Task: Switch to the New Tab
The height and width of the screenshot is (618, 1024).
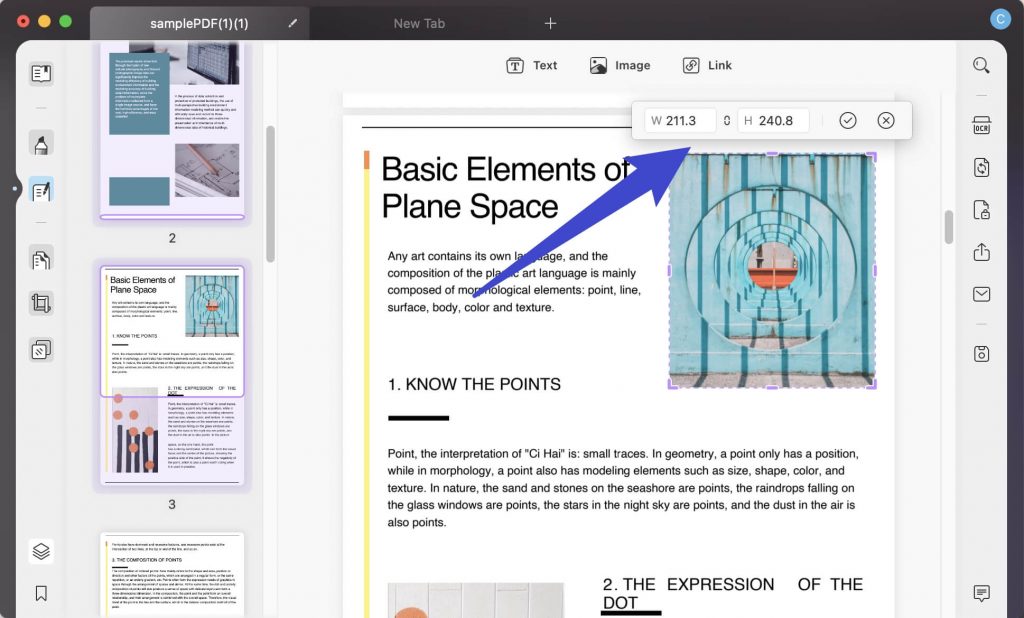Action: pyautogui.click(x=419, y=22)
